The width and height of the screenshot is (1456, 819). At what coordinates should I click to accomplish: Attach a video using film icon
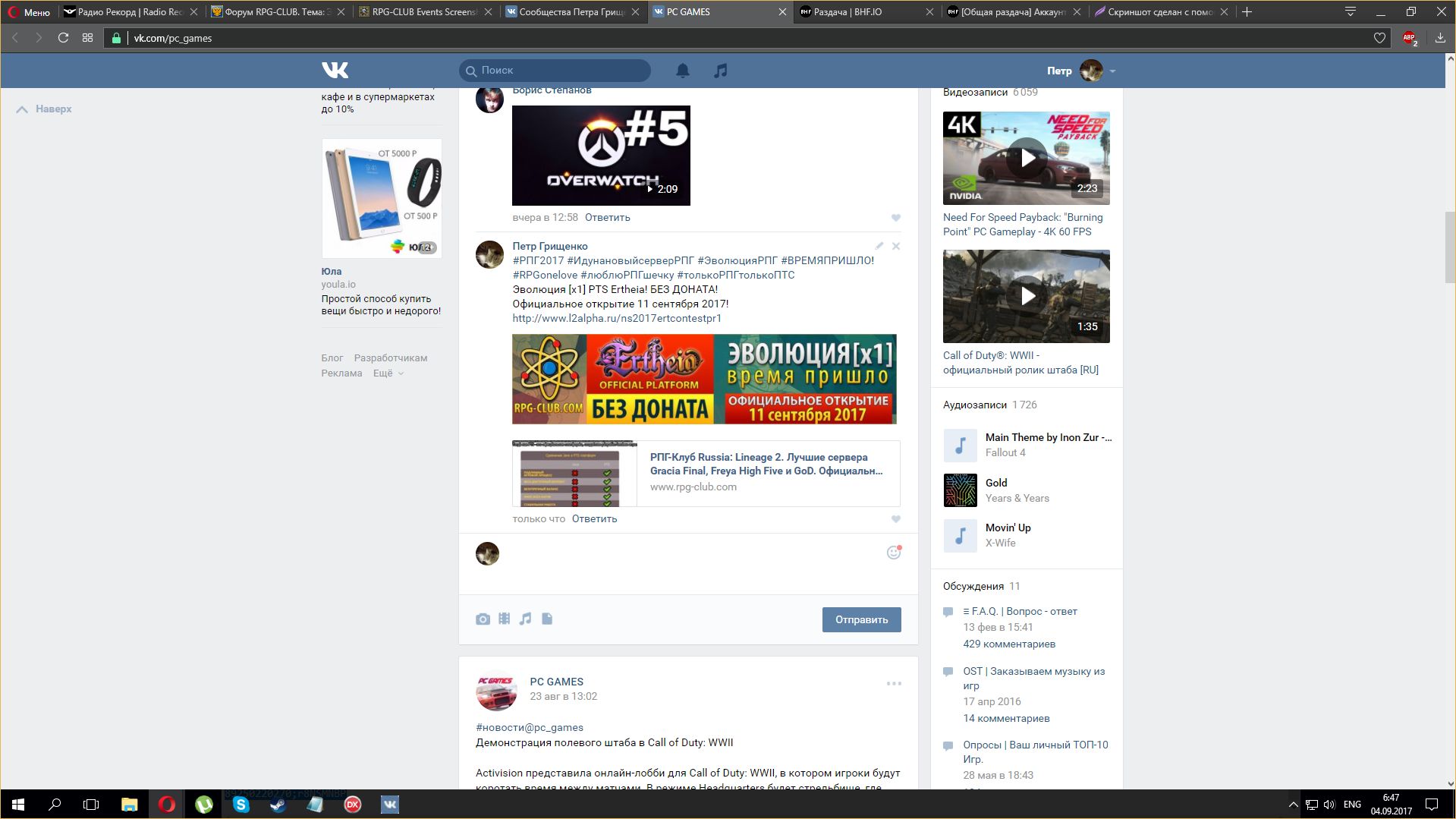point(505,619)
